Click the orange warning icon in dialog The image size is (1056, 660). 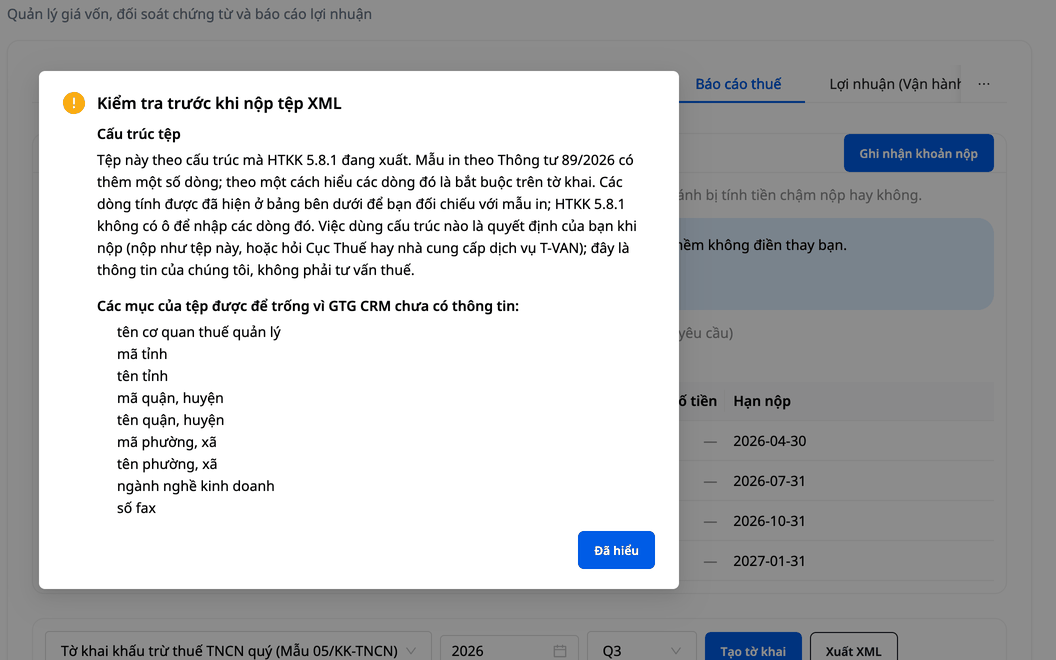[74, 103]
